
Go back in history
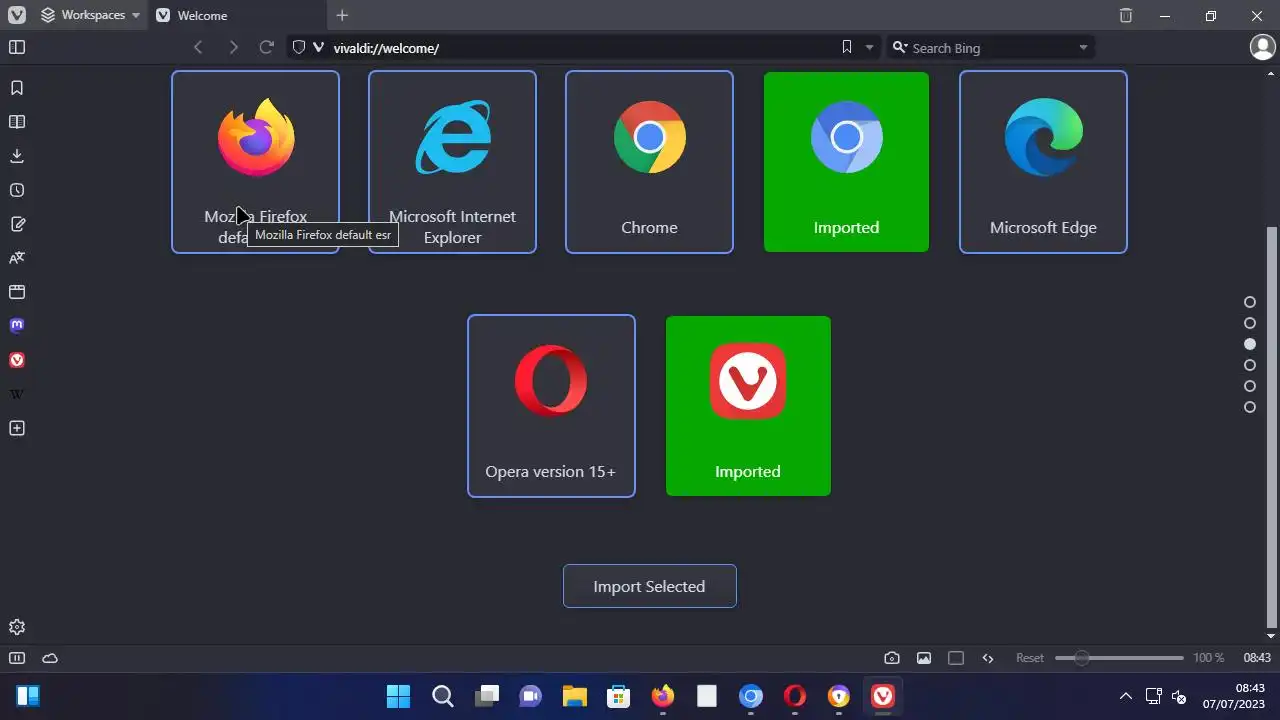click(x=198, y=47)
